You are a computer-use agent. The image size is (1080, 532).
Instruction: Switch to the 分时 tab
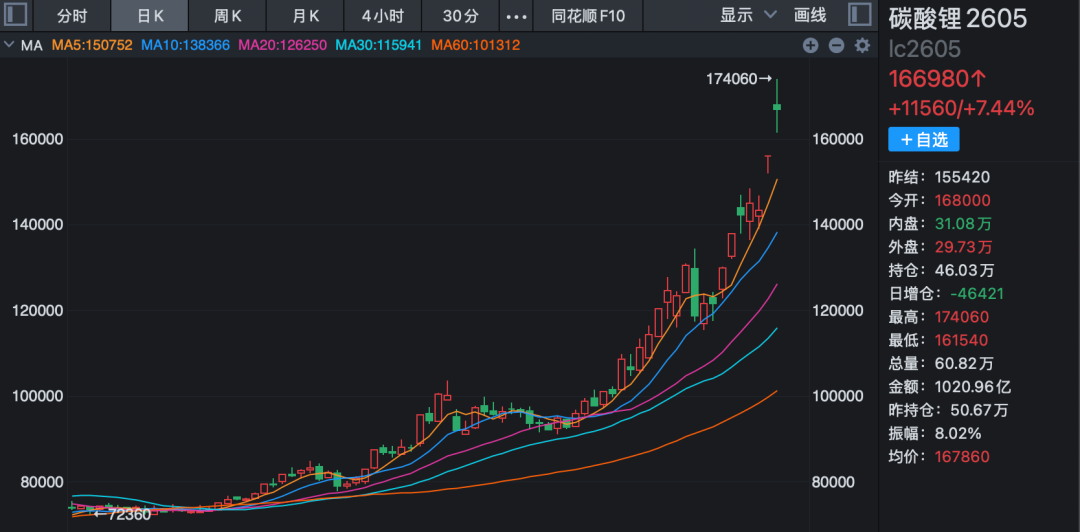(x=72, y=15)
